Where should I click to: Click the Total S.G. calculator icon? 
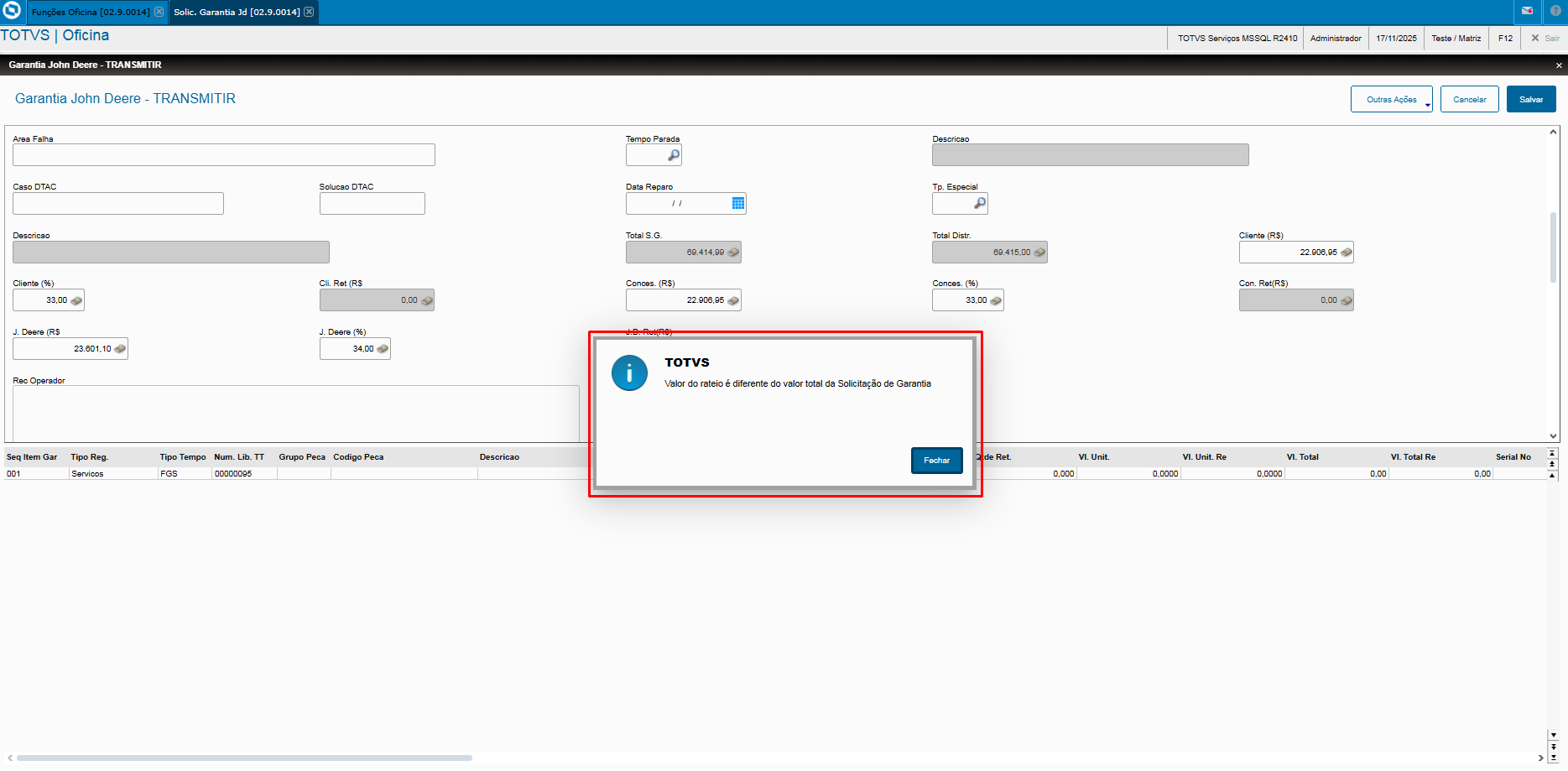coord(733,253)
